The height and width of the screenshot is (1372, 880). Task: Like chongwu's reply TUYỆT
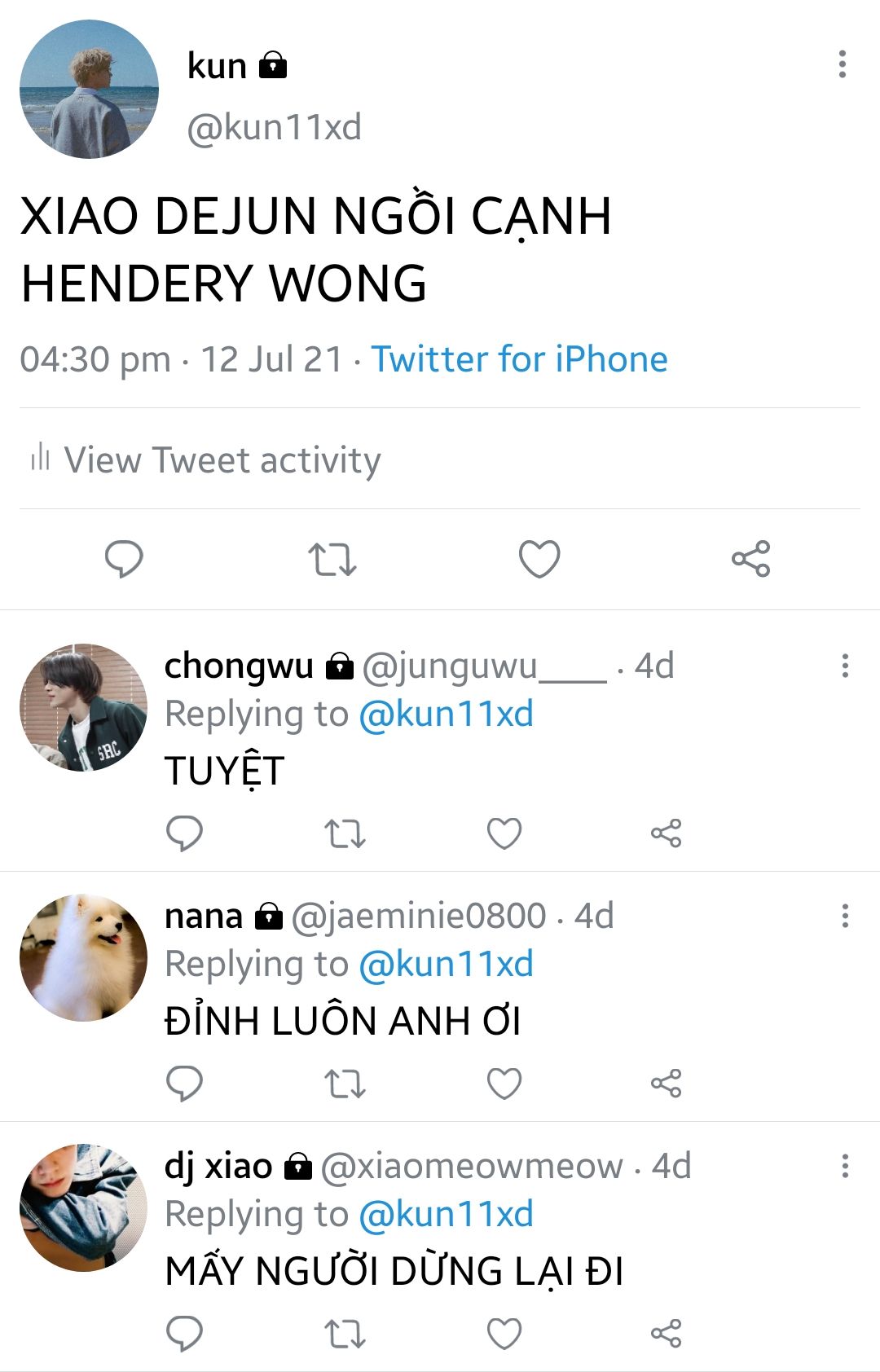coord(504,833)
